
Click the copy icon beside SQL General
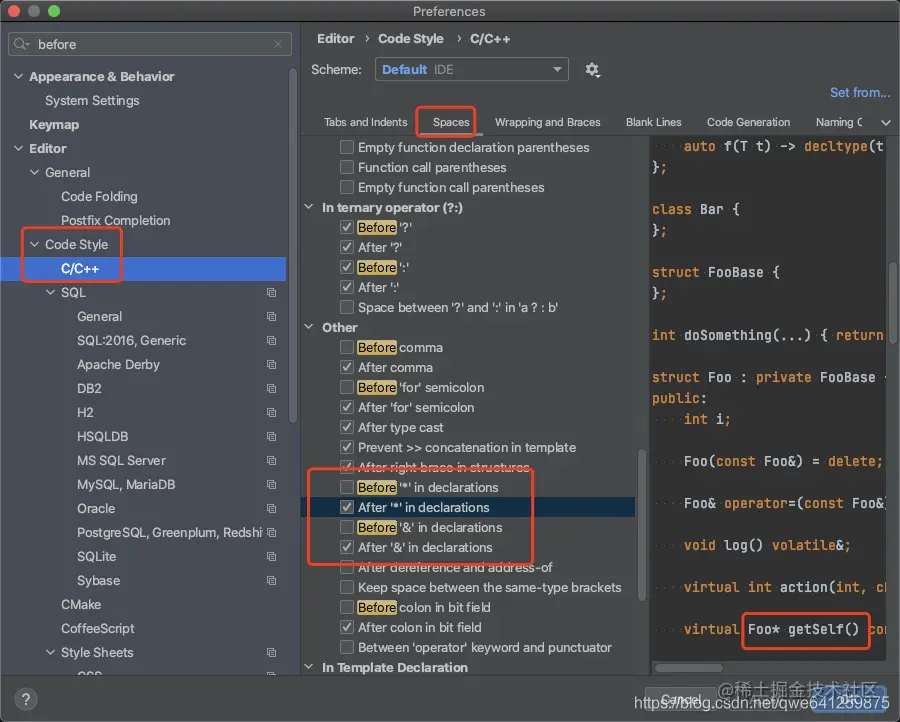pos(271,317)
